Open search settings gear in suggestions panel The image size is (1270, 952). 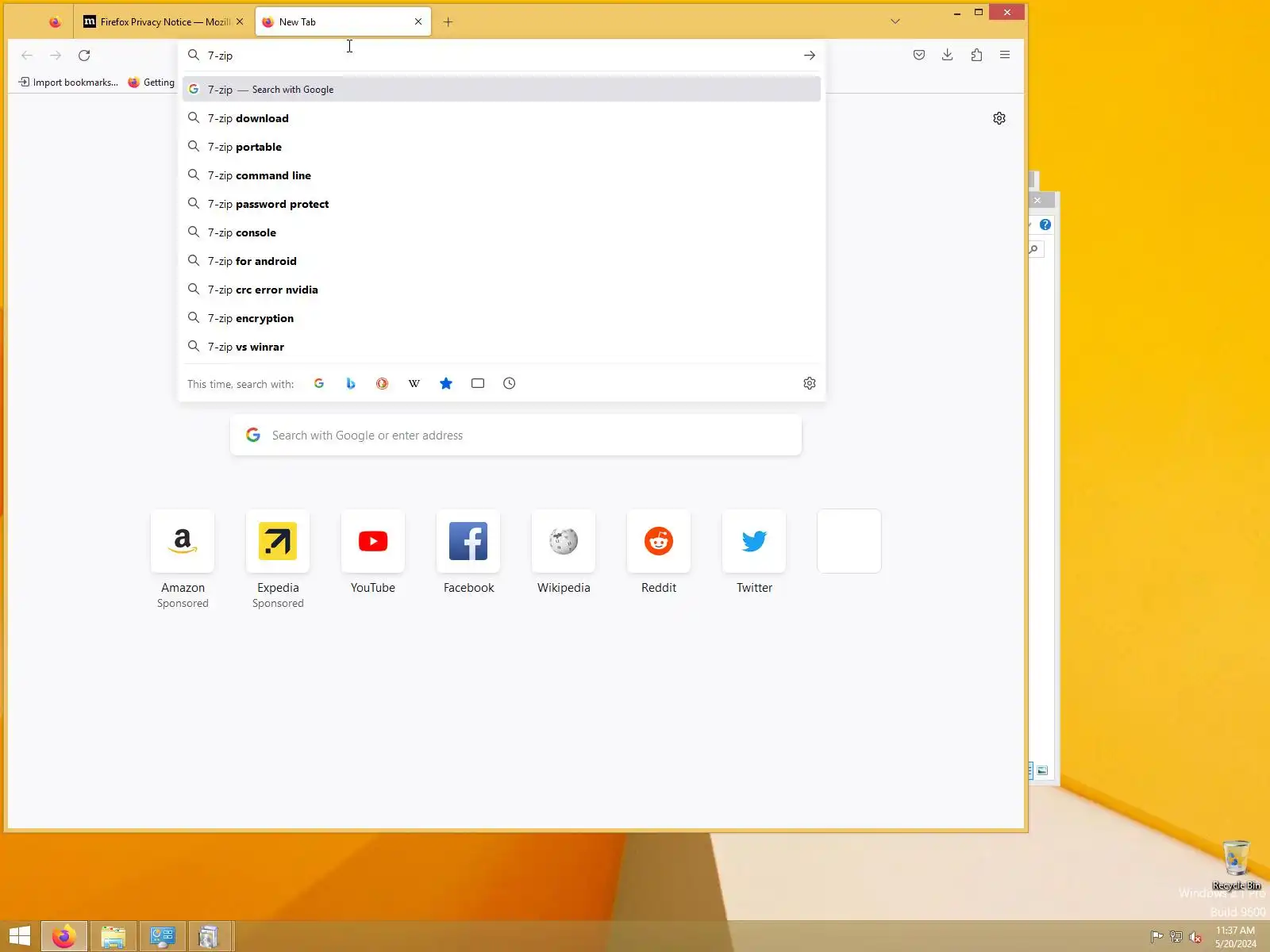click(810, 383)
